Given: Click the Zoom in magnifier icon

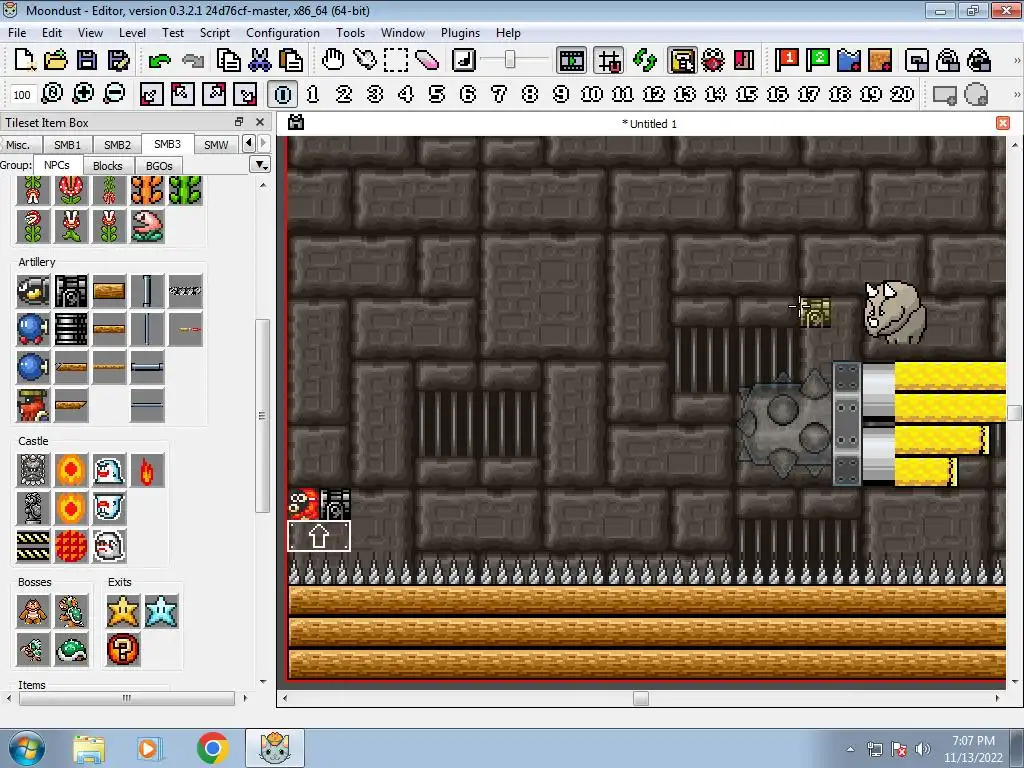Looking at the screenshot, I should (83, 94).
